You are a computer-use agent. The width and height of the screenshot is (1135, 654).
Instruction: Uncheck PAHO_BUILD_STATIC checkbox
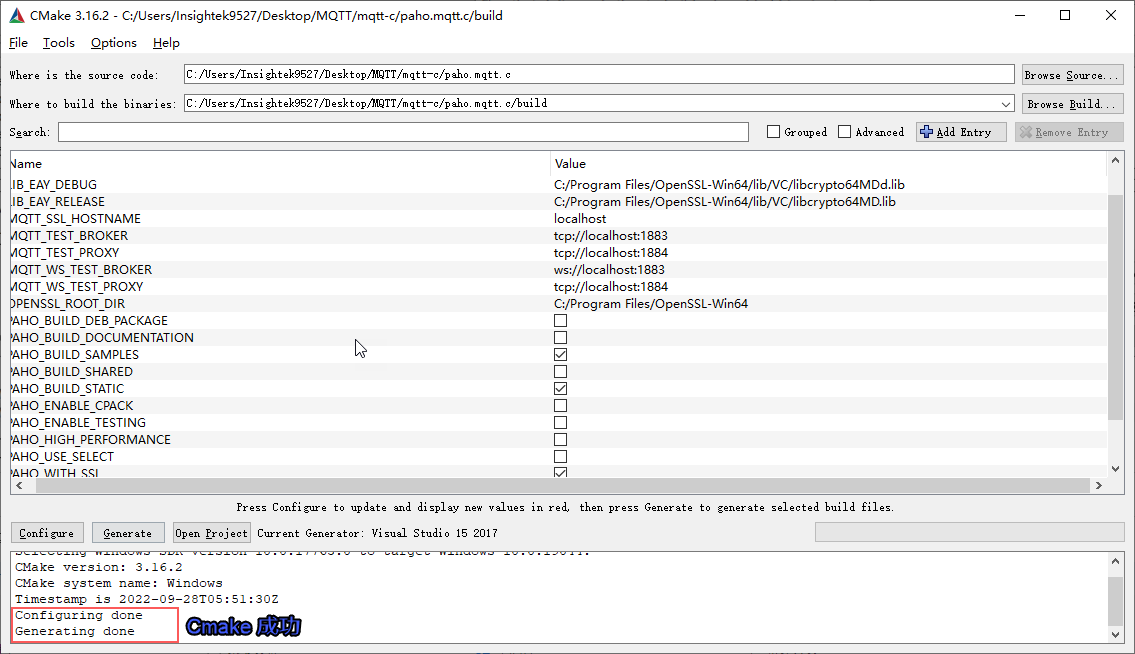tap(560, 389)
